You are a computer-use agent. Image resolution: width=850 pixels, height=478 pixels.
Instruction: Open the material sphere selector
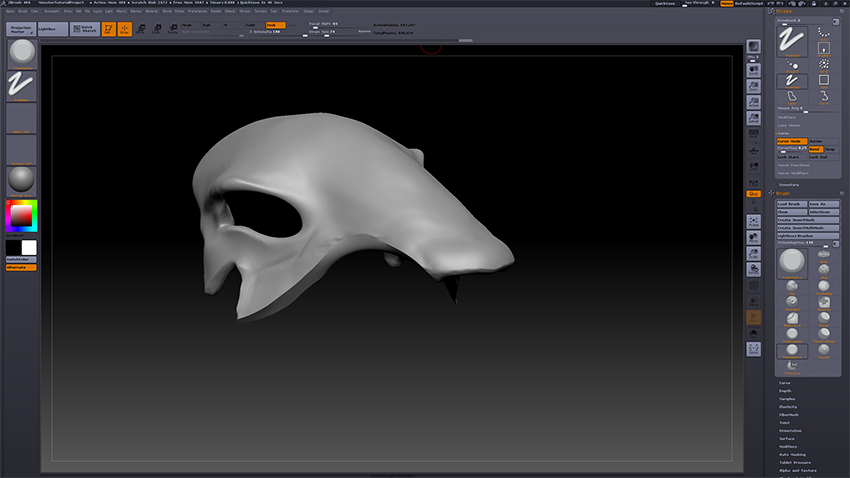(x=21, y=180)
